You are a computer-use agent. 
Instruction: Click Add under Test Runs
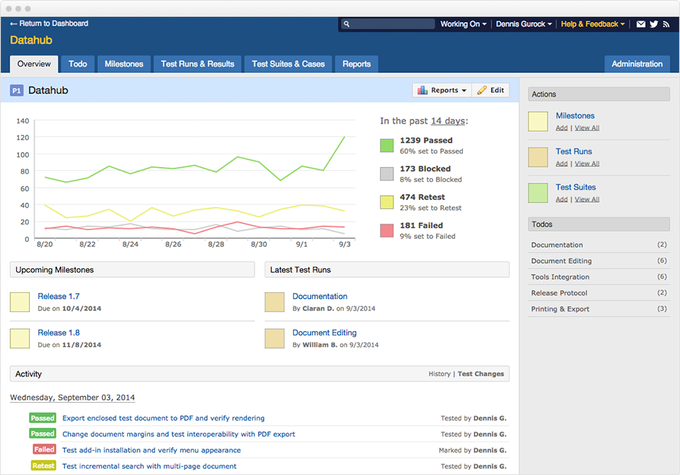click(x=561, y=164)
